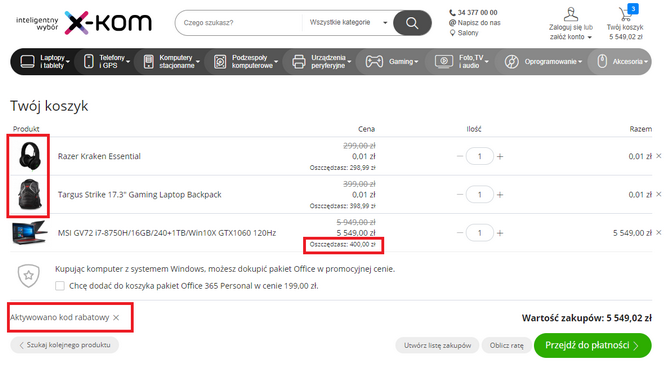
Task: Open the Salony stores link
Action: [468, 33]
